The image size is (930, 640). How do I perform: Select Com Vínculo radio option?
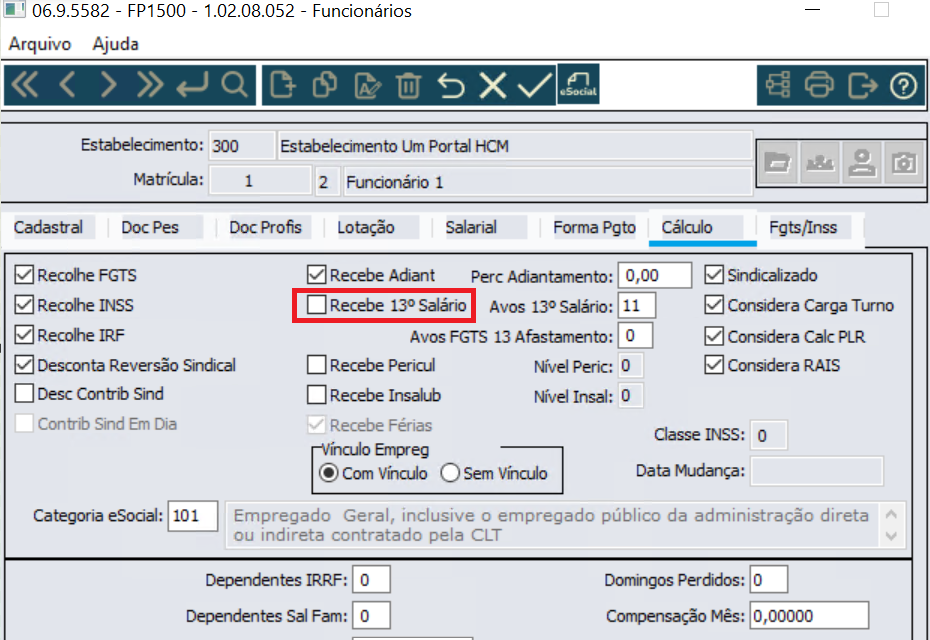329,473
